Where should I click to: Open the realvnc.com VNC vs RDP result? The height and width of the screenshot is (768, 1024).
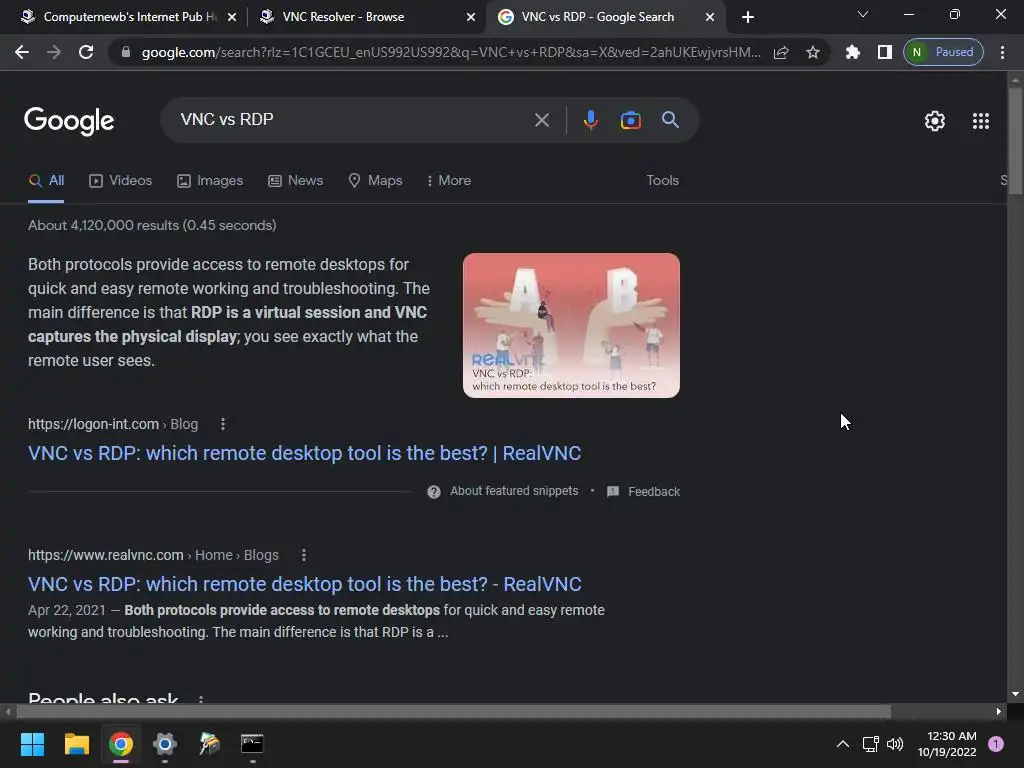[304, 584]
